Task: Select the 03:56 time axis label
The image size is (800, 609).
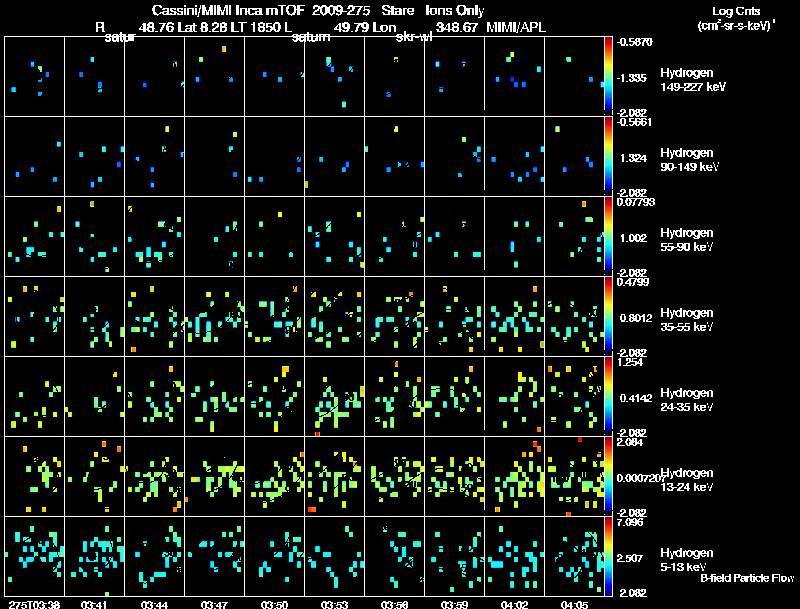Action: pyautogui.click(x=394, y=604)
